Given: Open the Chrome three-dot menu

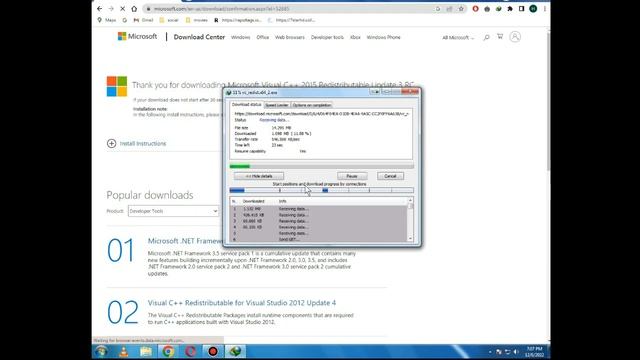Looking at the screenshot, I should pyautogui.click(x=544, y=9).
